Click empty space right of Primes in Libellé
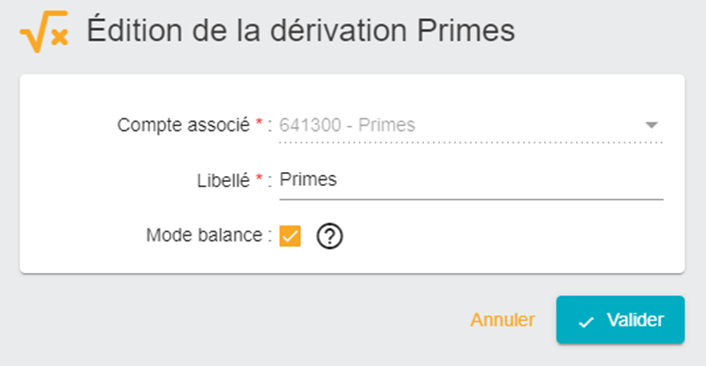 click(x=495, y=180)
